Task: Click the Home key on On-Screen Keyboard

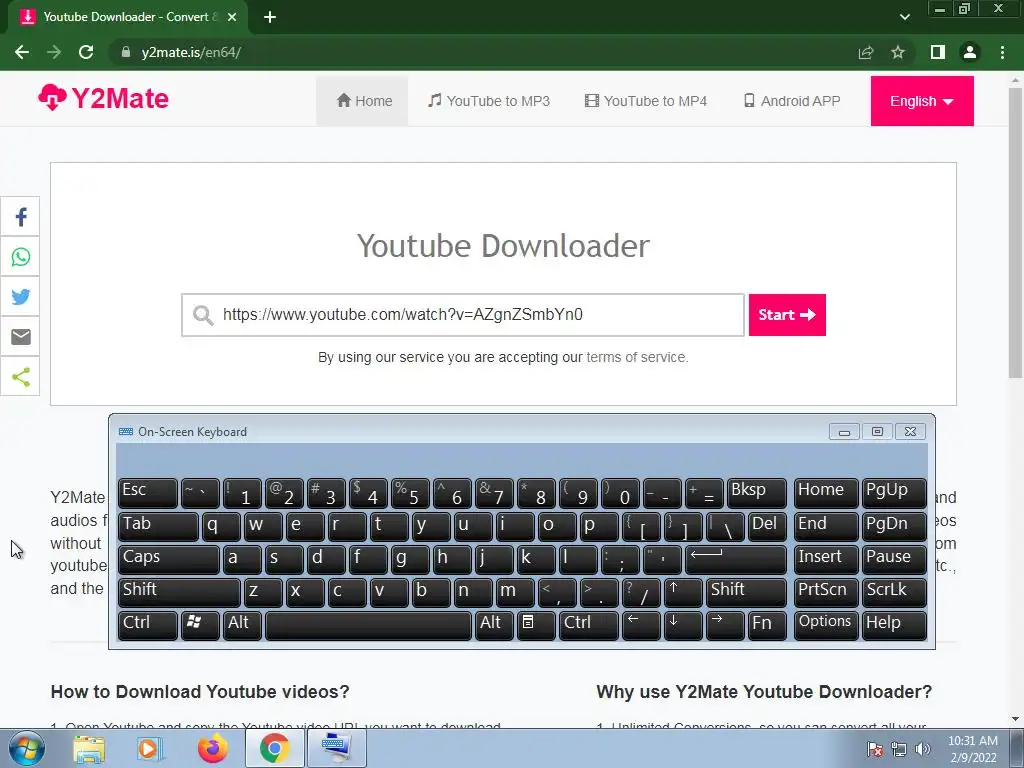Action: point(826,493)
